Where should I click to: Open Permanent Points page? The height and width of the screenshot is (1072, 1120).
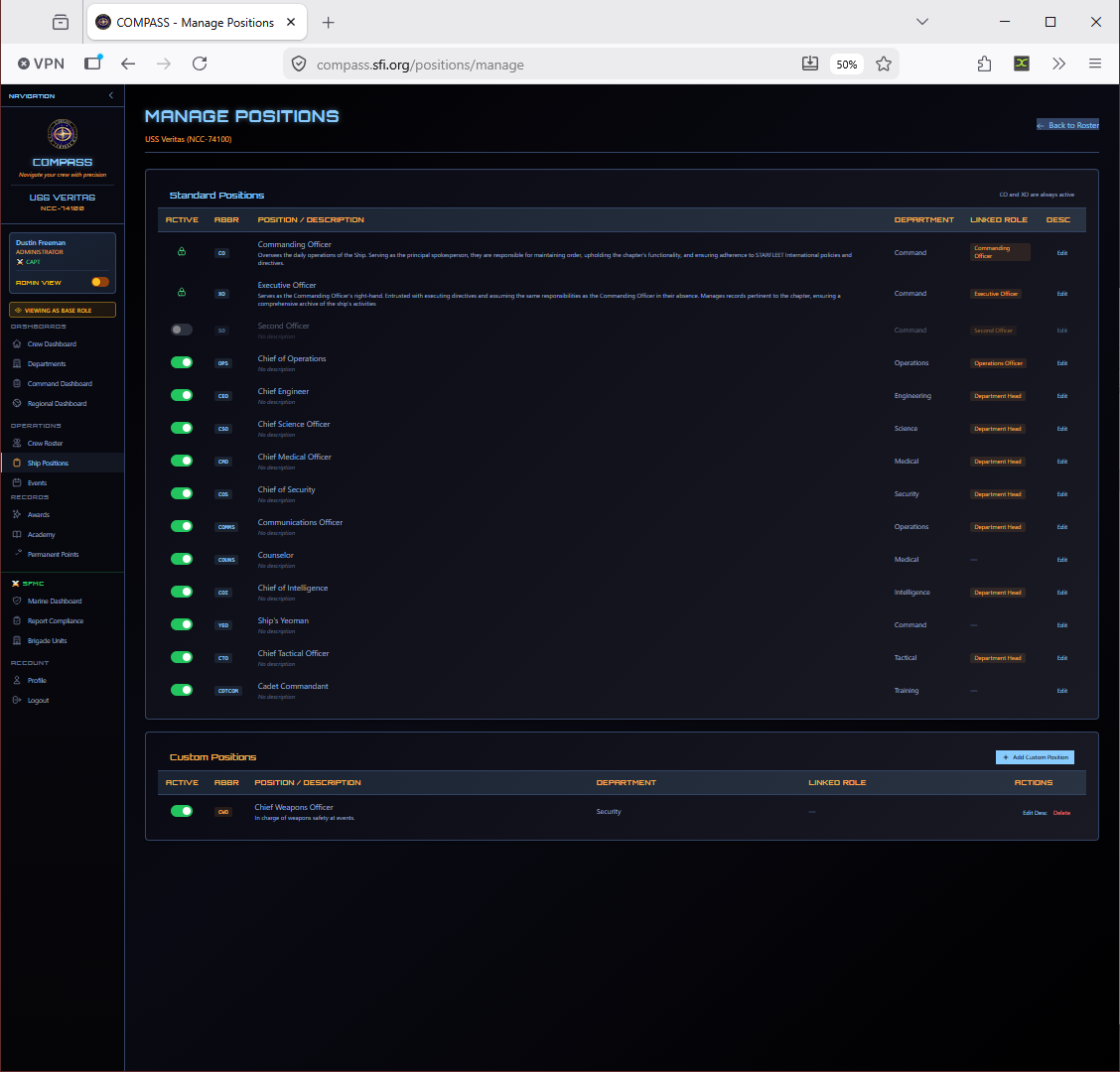point(53,554)
